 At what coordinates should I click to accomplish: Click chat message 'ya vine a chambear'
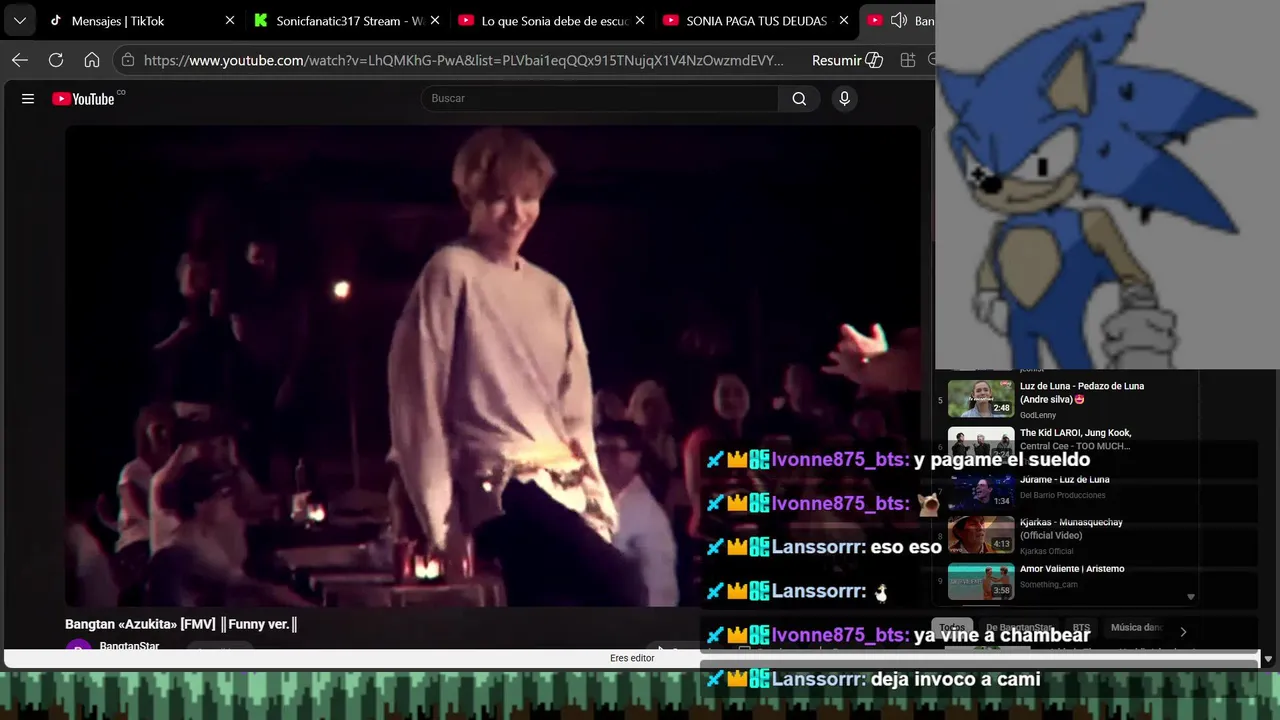coord(1002,635)
